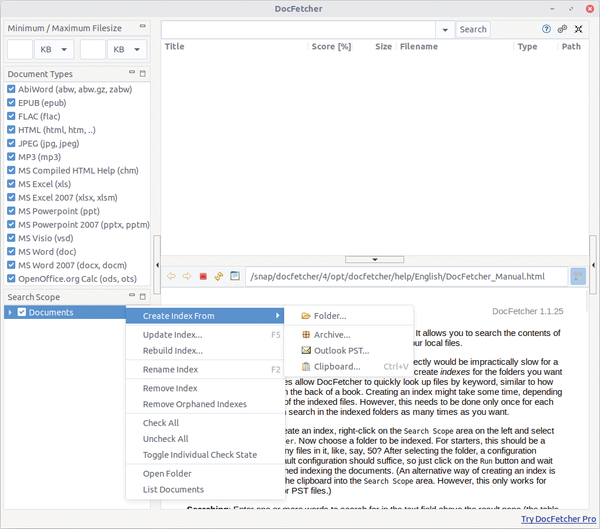Viewport: 600px width, 529px height.
Task: Open the page in external browser icon
Action: pyautogui.click(x=235, y=276)
